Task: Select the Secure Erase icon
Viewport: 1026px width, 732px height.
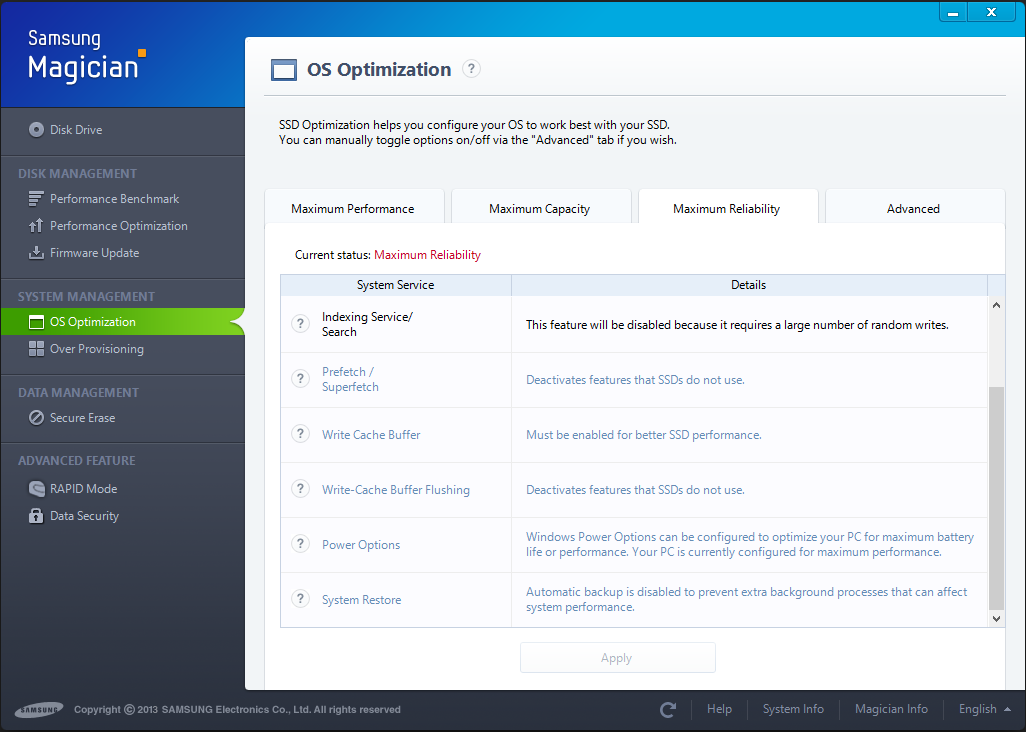Action: pyautogui.click(x=37, y=418)
